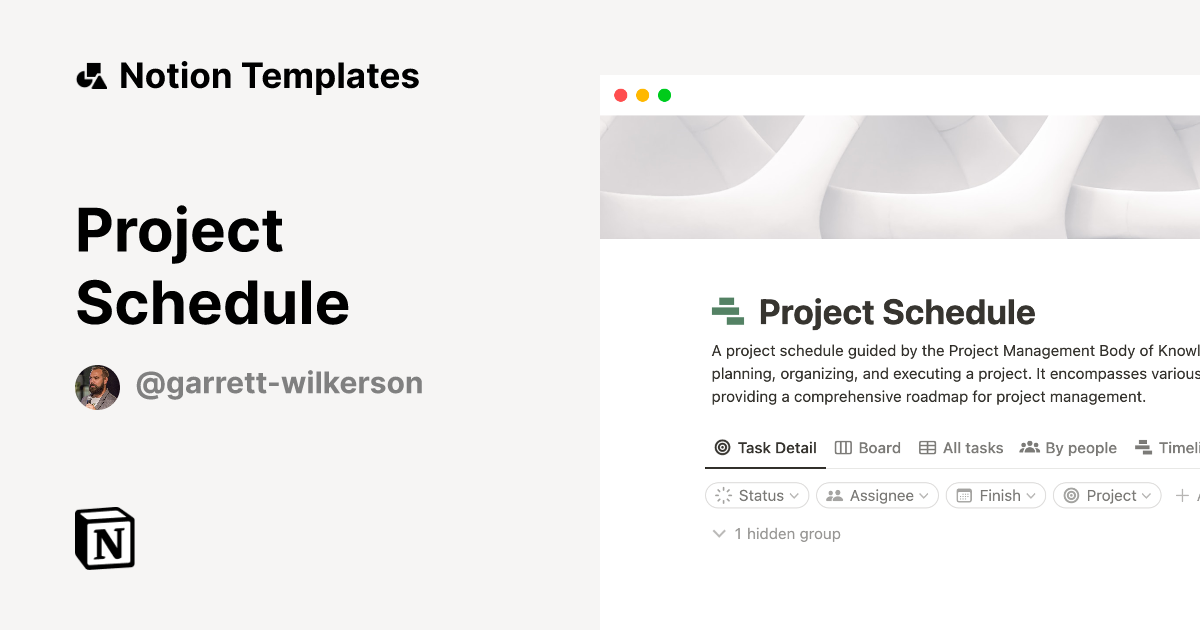Switch to the All tasks tab
Image resolution: width=1200 pixels, height=630 pixels.
[960, 447]
